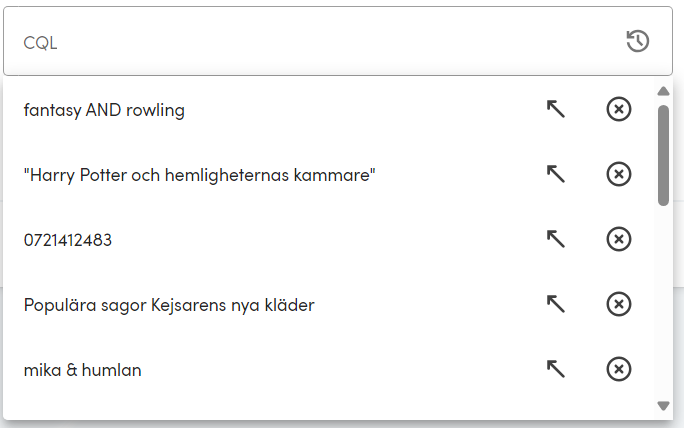The image size is (684, 428).
Task: Focus the CQL search input field
Action: click(x=300, y=42)
